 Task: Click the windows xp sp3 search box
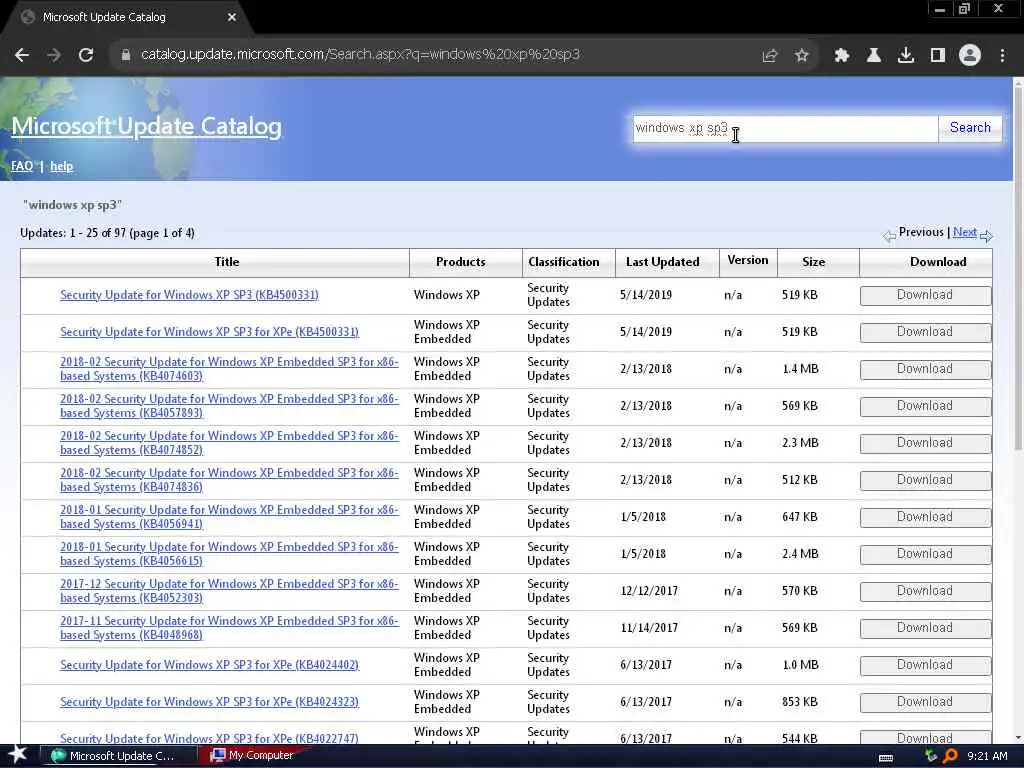[x=785, y=128]
